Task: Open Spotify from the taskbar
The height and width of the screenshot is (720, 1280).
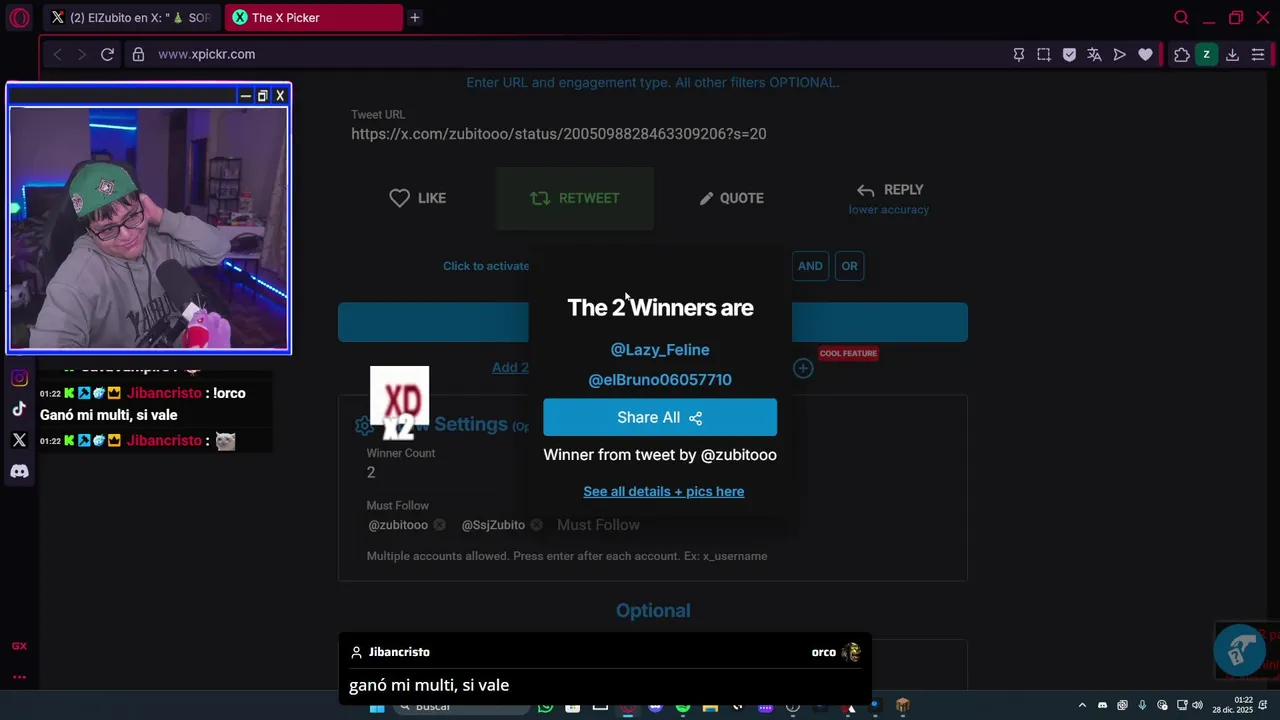Action: 683,707
